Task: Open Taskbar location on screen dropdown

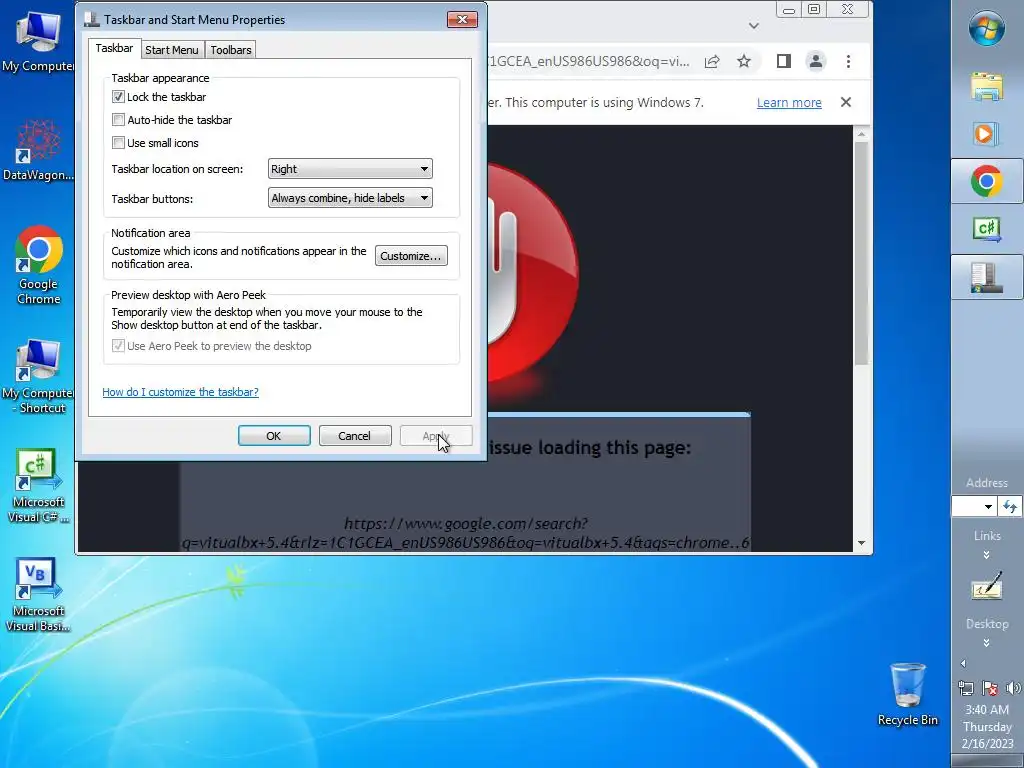Action: tap(350, 168)
